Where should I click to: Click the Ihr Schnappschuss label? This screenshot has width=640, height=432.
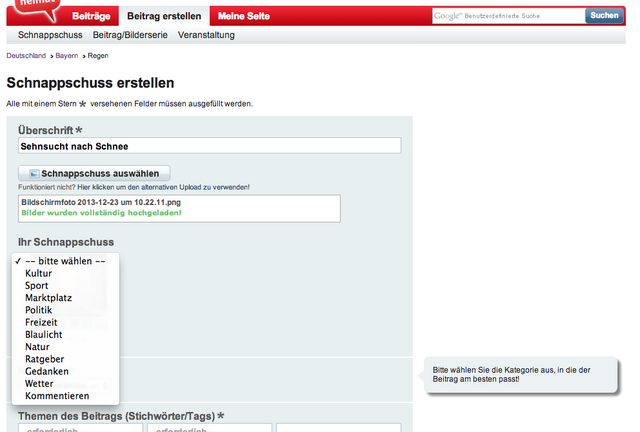point(66,242)
